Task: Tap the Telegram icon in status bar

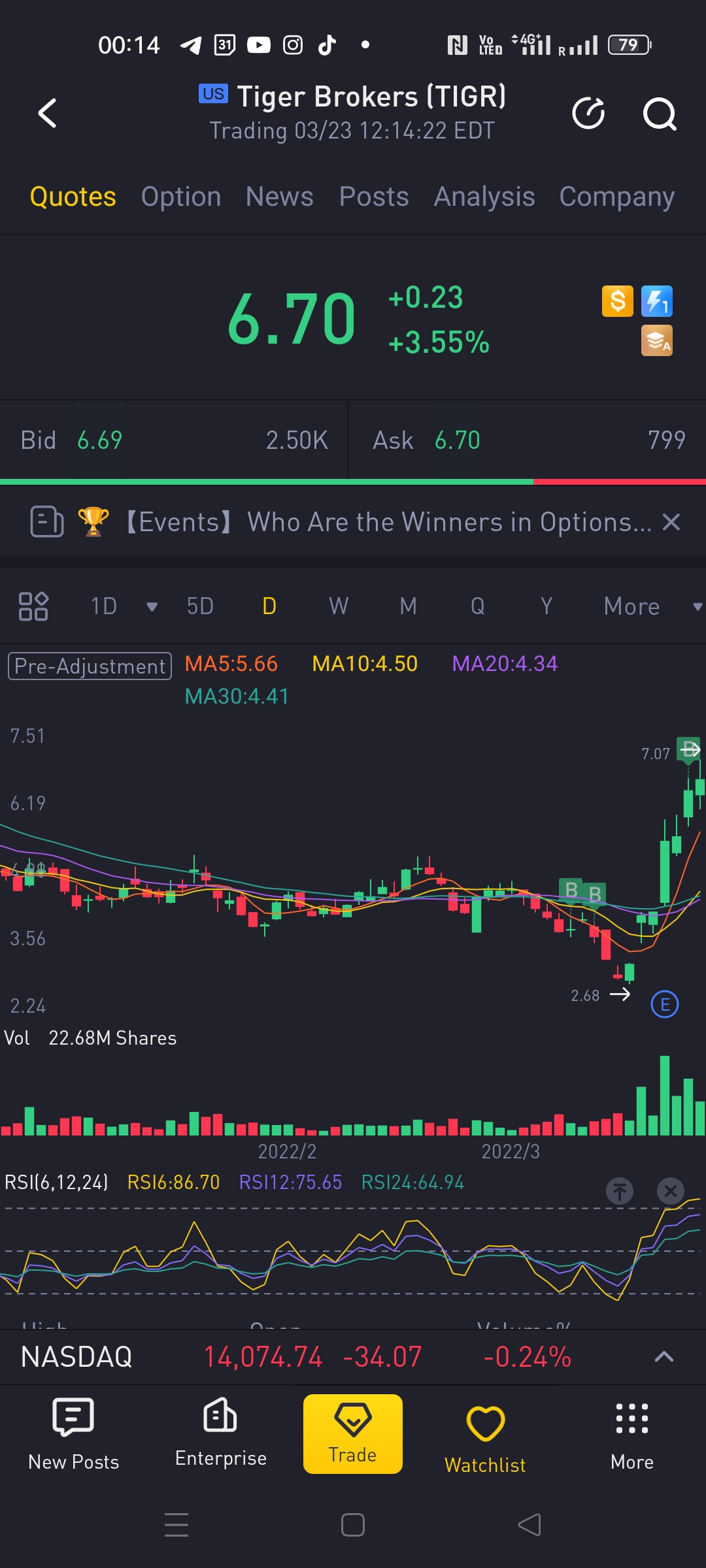Action: 191,45
